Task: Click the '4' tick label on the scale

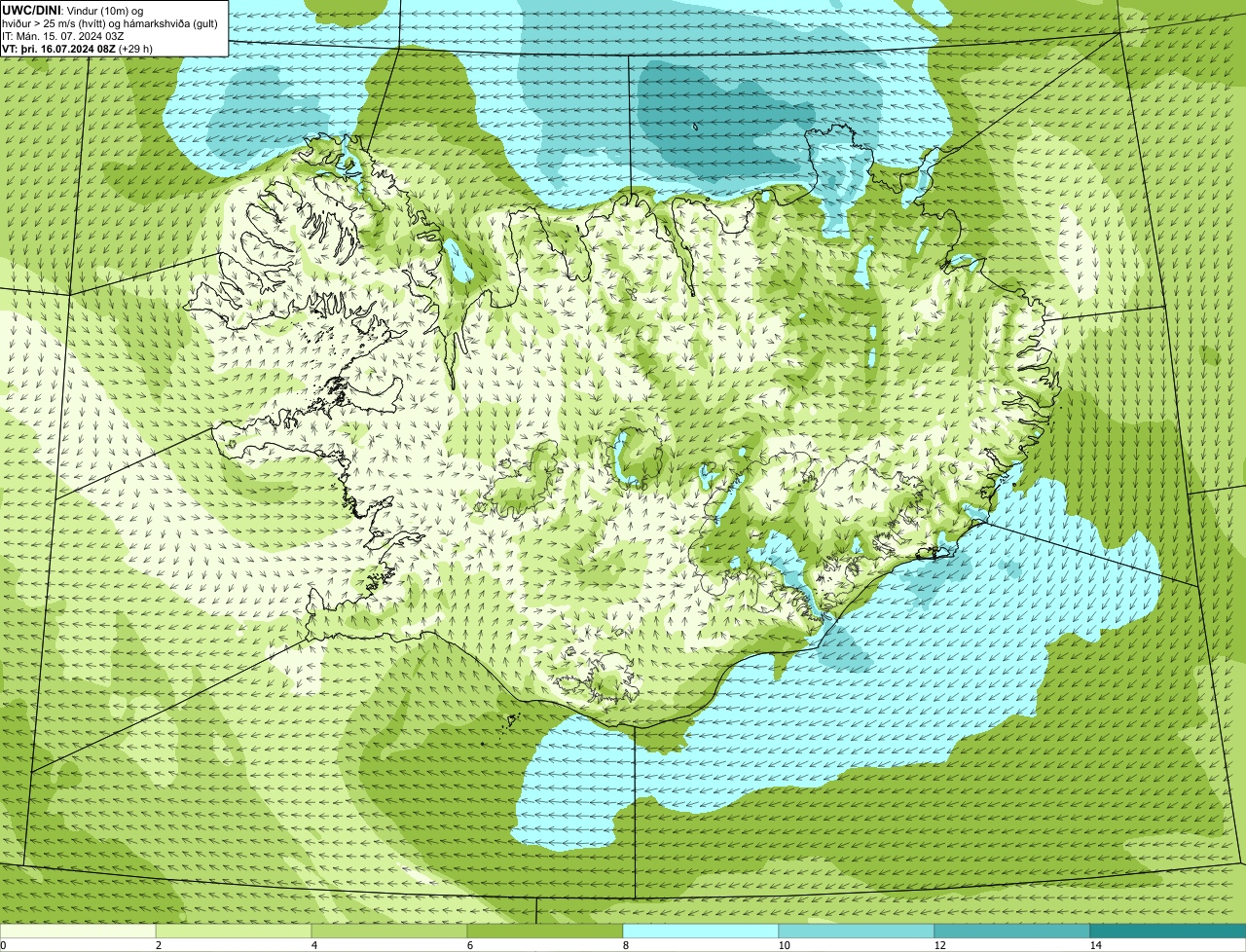Action: [314, 945]
